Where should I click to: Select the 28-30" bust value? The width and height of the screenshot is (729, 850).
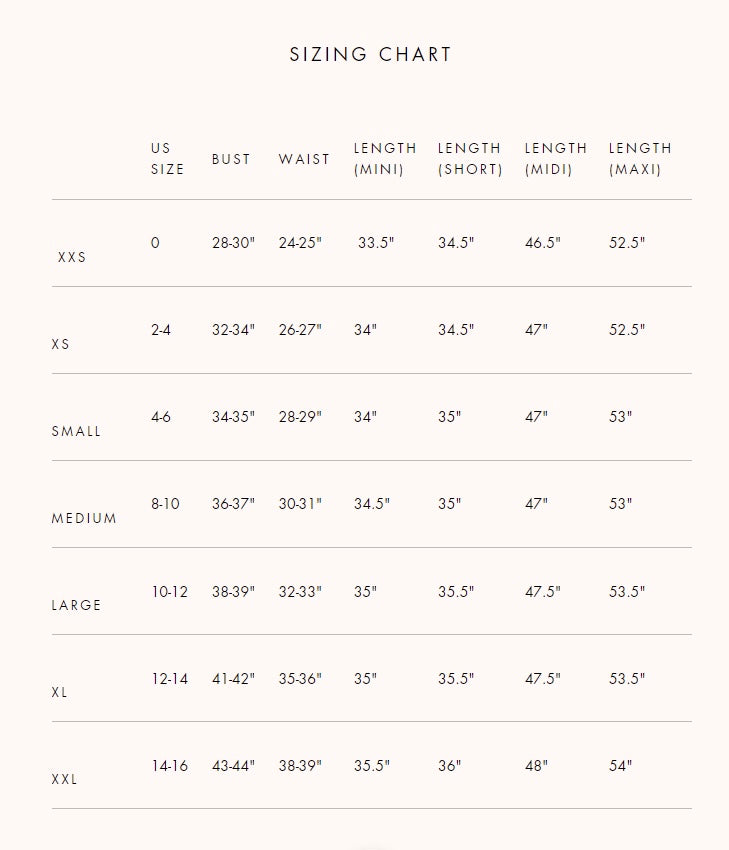click(x=234, y=243)
